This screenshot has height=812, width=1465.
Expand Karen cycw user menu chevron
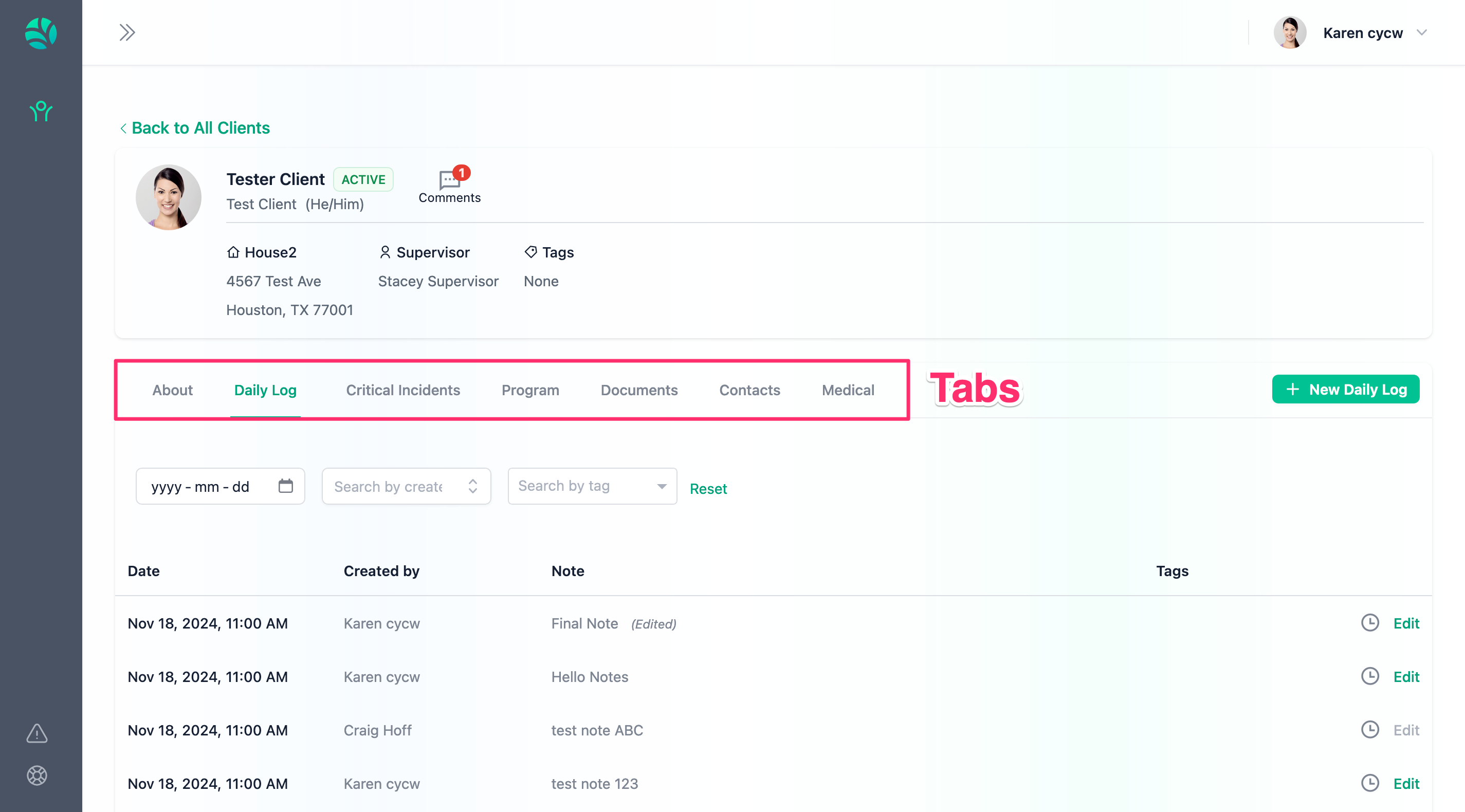(1421, 32)
